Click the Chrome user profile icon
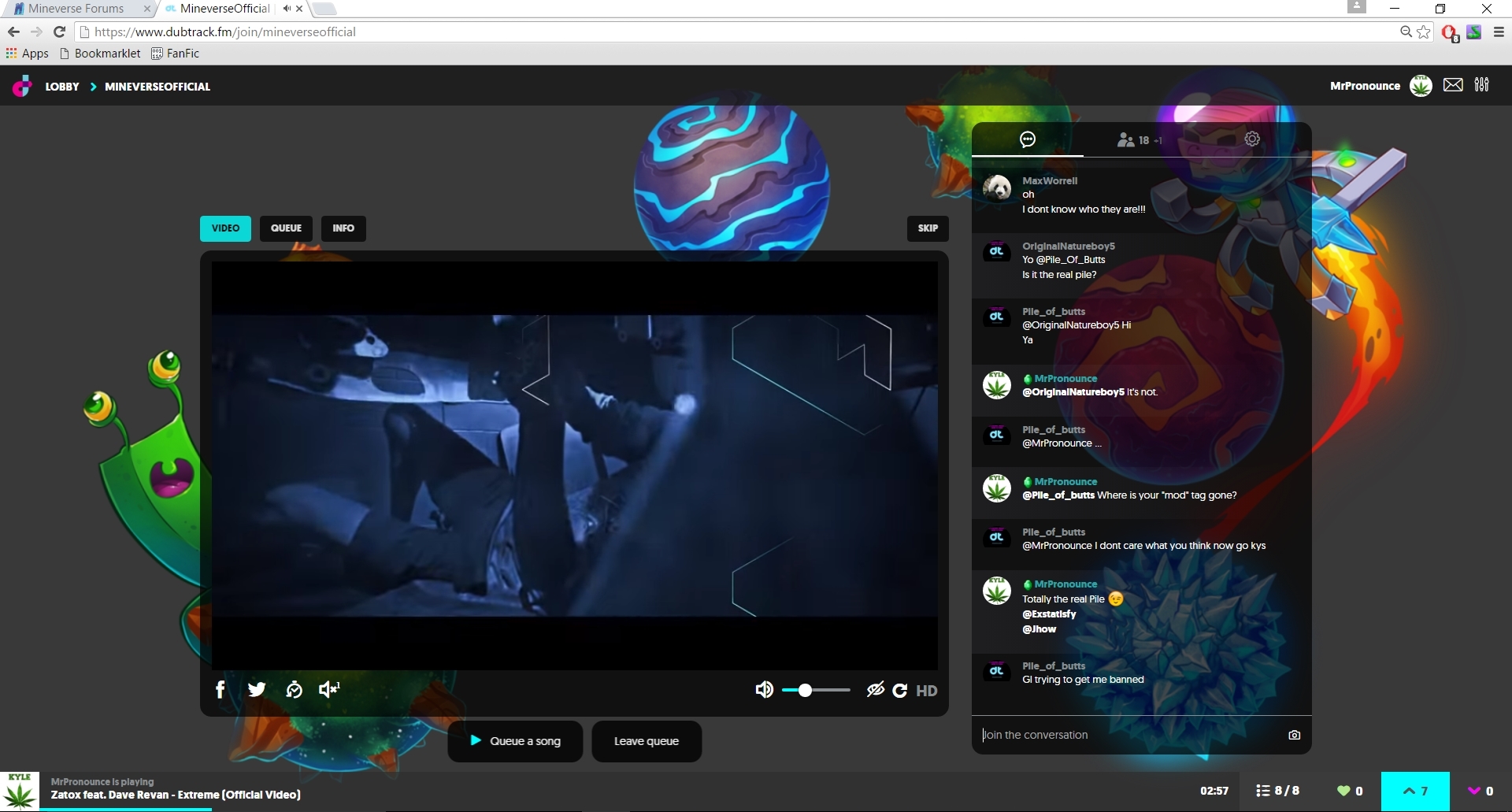The image size is (1512, 812). (x=1356, y=7)
